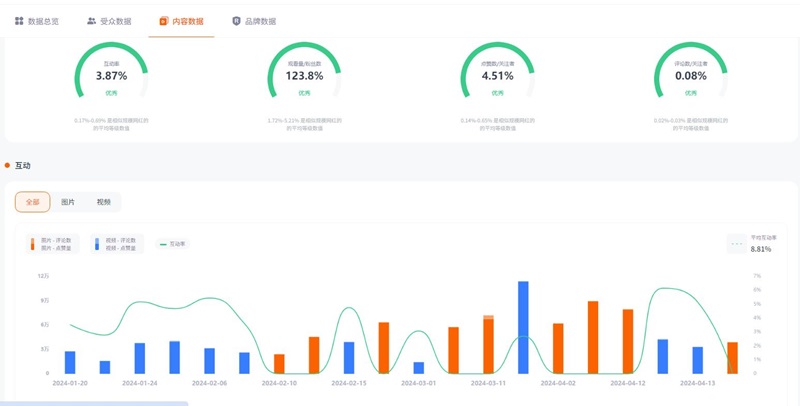Switch filter to 图片 only
The image size is (800, 406).
point(68,202)
